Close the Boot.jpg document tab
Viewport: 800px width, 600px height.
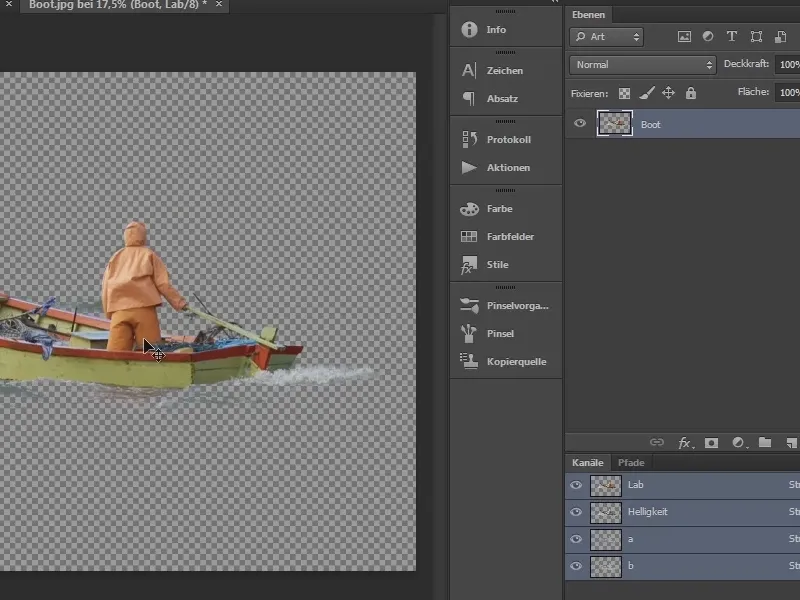[x=219, y=5]
